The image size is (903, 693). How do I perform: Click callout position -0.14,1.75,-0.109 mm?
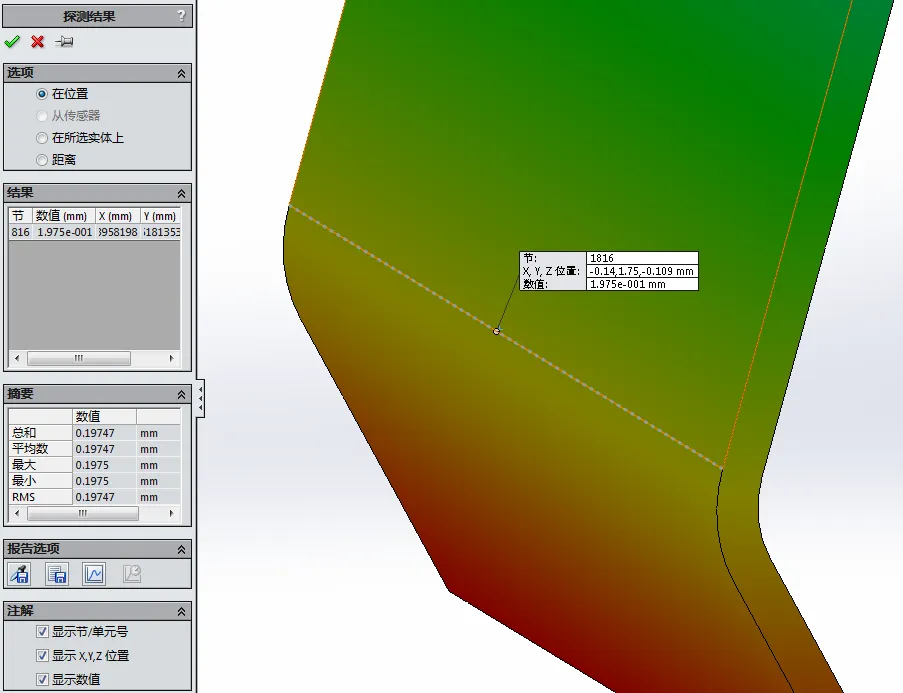(x=642, y=271)
